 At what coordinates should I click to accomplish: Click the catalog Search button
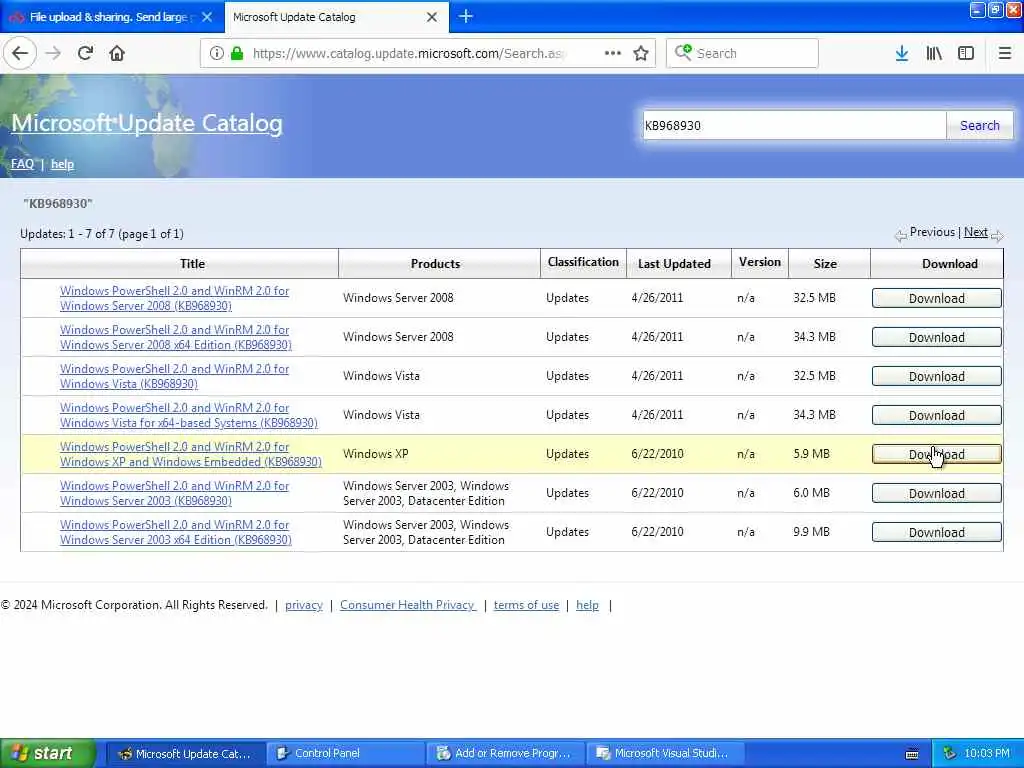tap(980, 125)
